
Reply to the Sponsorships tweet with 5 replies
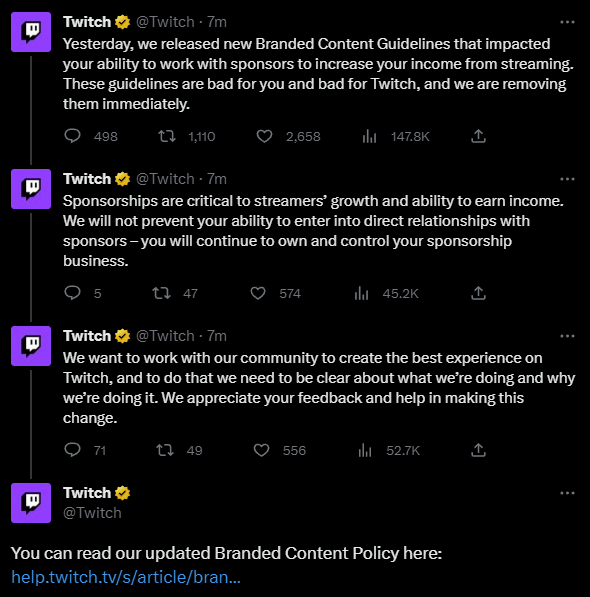(x=72, y=293)
